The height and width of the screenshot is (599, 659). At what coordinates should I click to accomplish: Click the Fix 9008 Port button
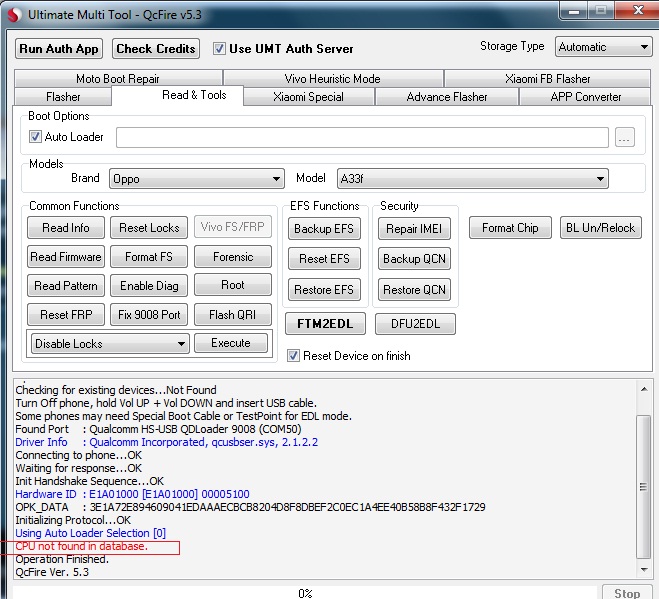point(149,315)
